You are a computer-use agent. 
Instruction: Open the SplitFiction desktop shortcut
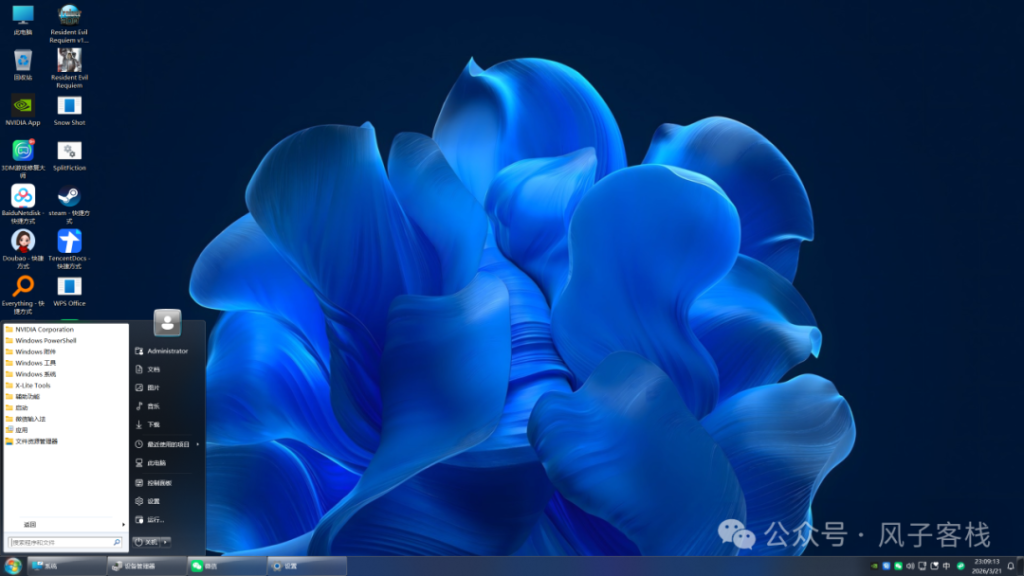[69, 151]
